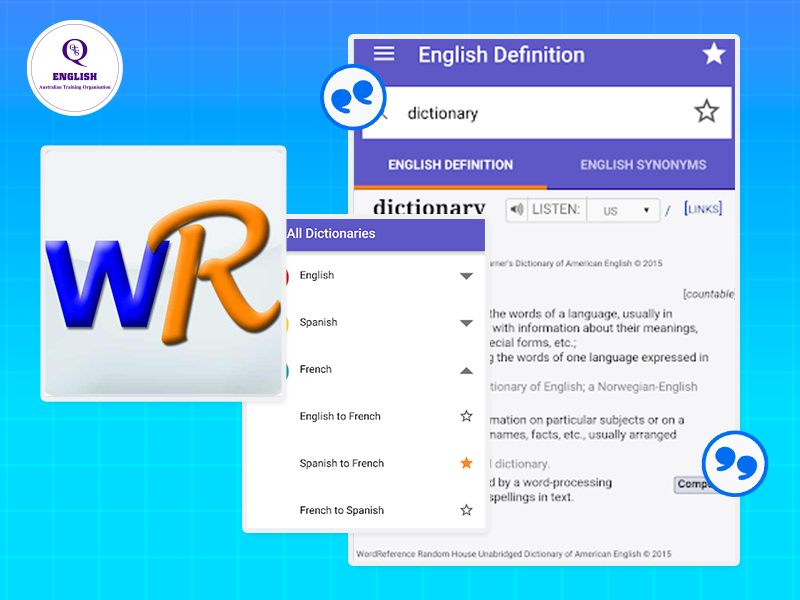The width and height of the screenshot is (800, 600).
Task: Open the [LINKS] link
Action: (703, 209)
